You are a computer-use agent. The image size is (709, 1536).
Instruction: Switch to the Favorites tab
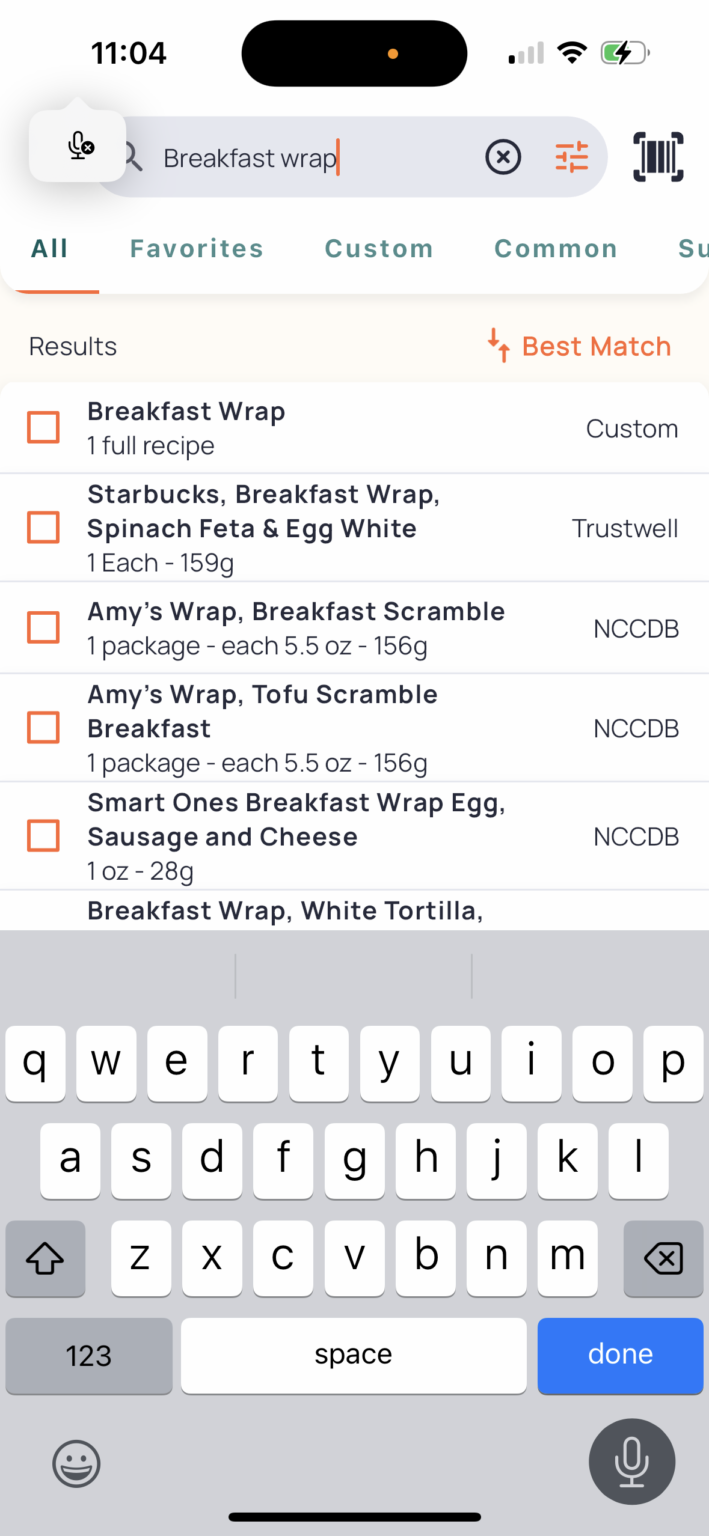196,248
